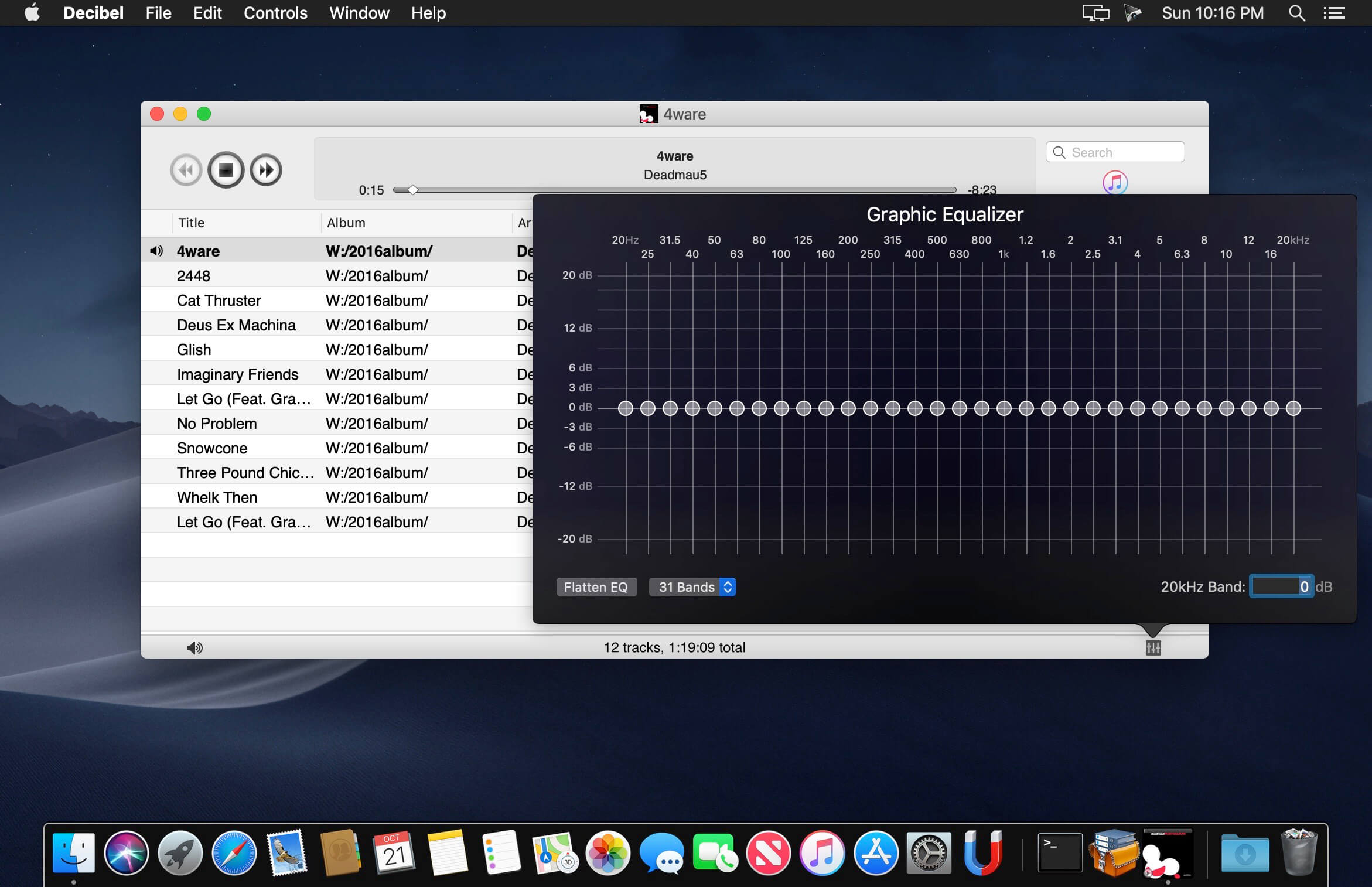
Task: Click the 20Hz band EQ slider knob
Action: click(x=626, y=408)
